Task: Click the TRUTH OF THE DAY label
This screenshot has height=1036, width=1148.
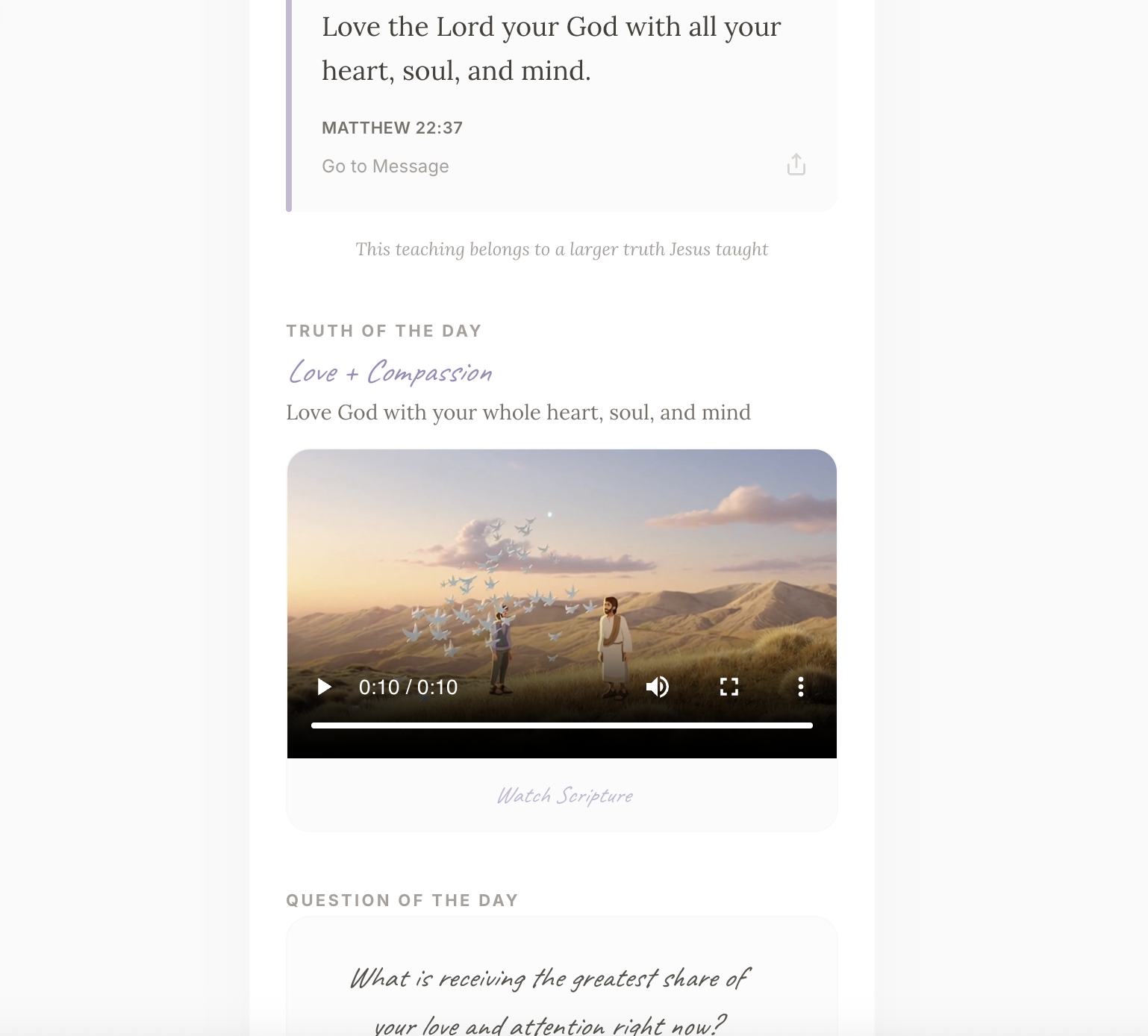Action: point(384,331)
